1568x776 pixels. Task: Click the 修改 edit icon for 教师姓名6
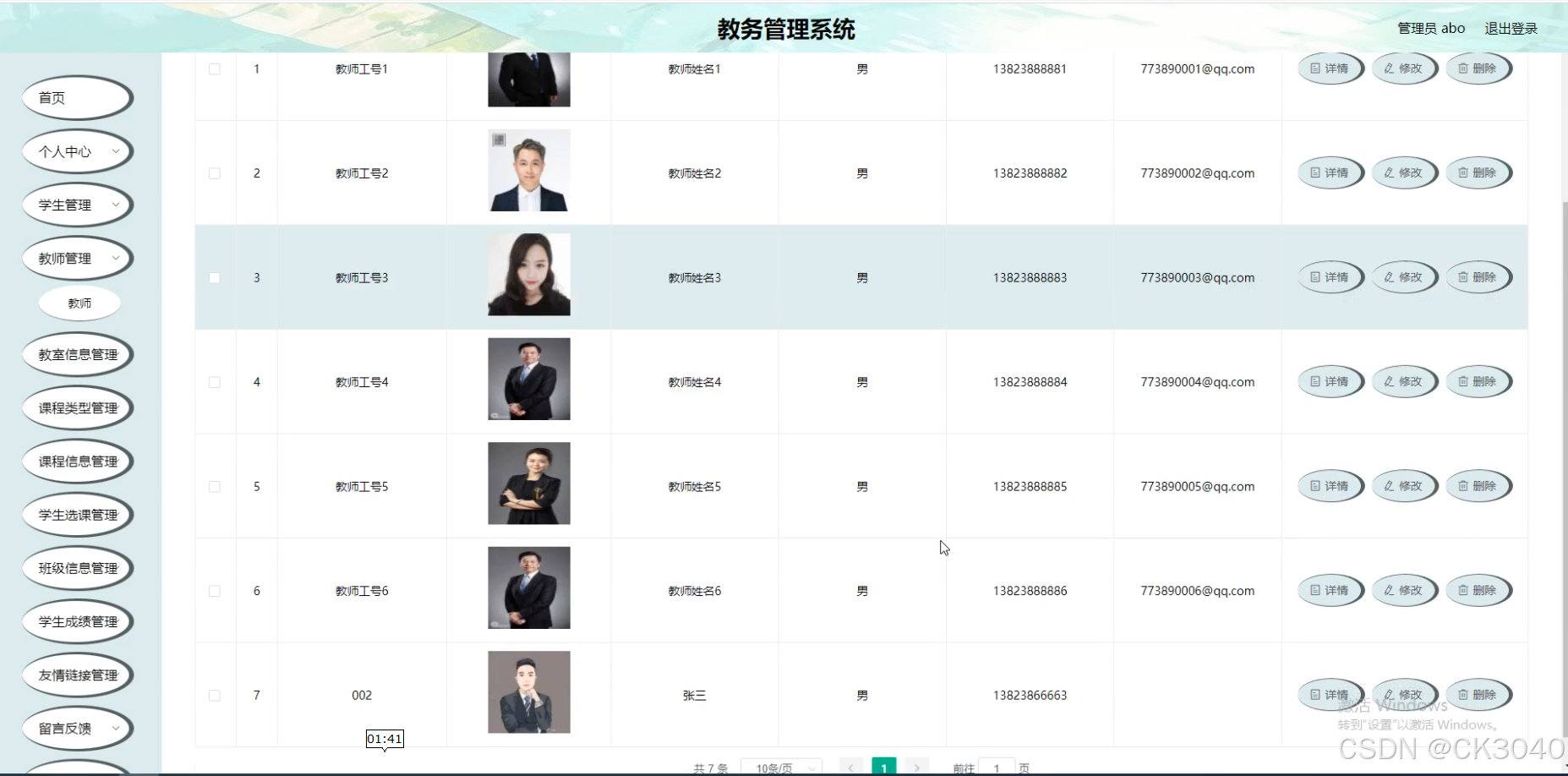click(1404, 590)
